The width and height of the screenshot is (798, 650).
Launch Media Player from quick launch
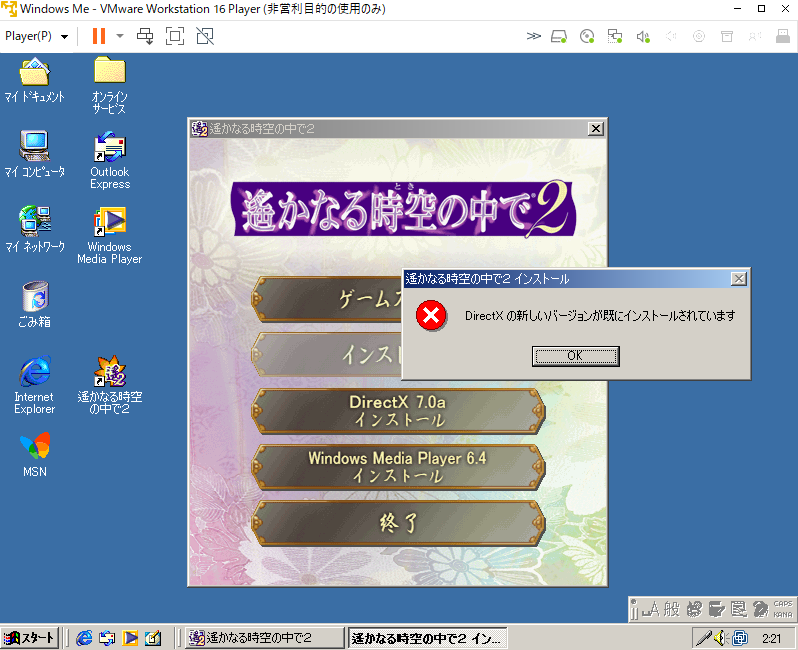(x=130, y=638)
